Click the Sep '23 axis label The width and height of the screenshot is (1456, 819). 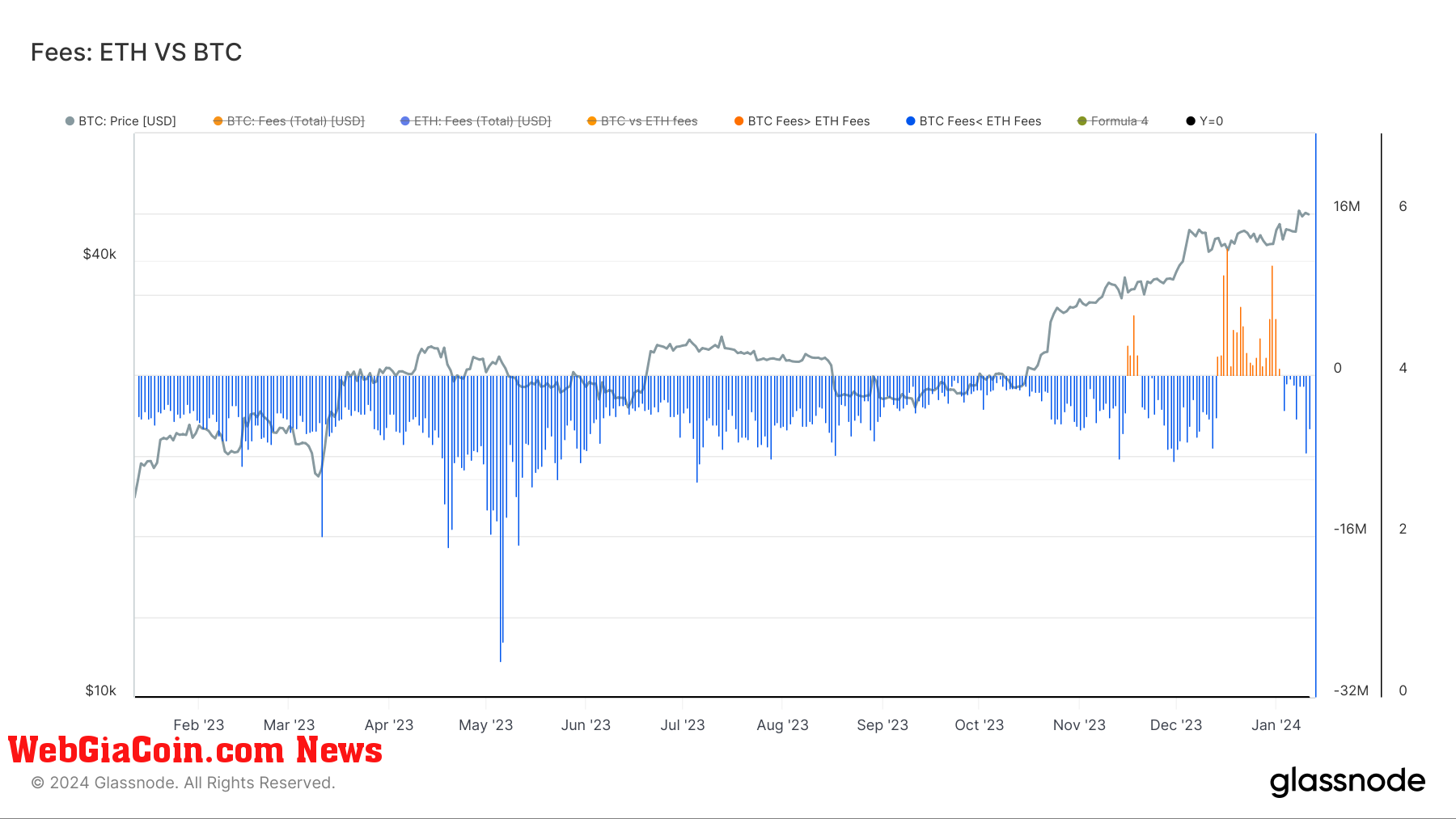[882, 725]
